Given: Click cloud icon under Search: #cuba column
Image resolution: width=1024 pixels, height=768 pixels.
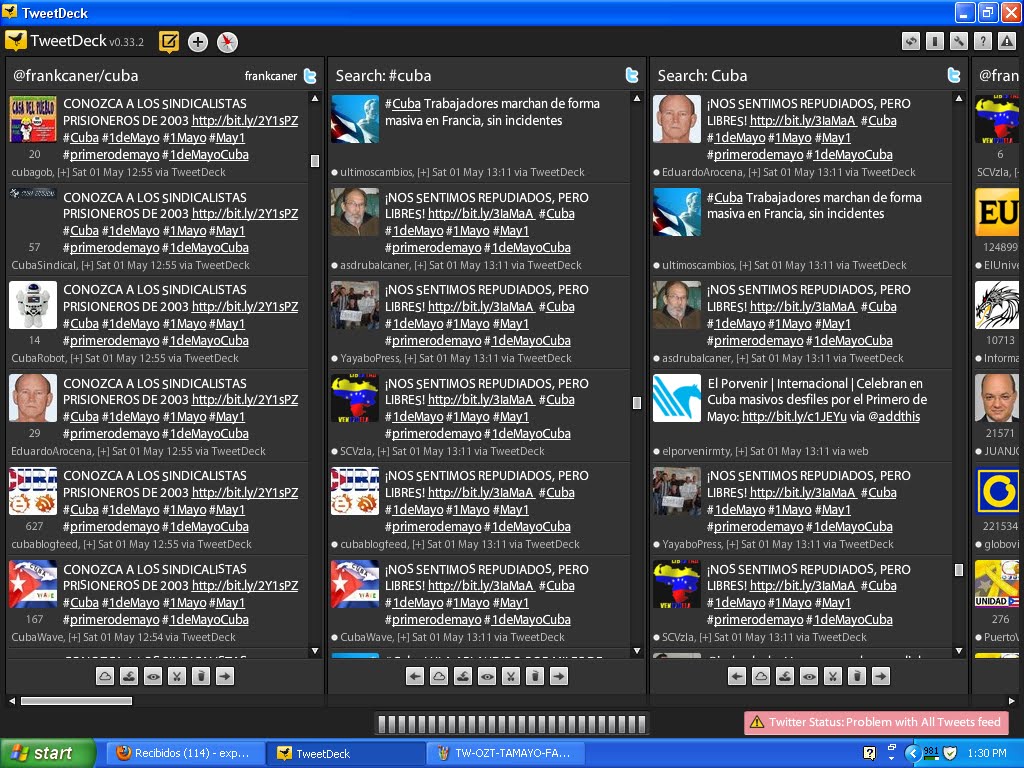Looking at the screenshot, I should coord(439,677).
